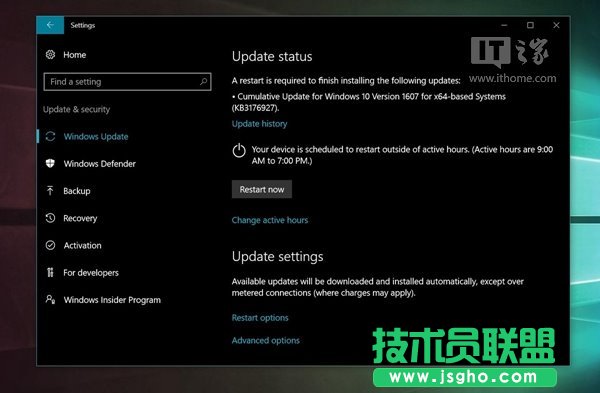600x393 pixels.
Task: Click the Update settings heading
Action: [277, 256]
